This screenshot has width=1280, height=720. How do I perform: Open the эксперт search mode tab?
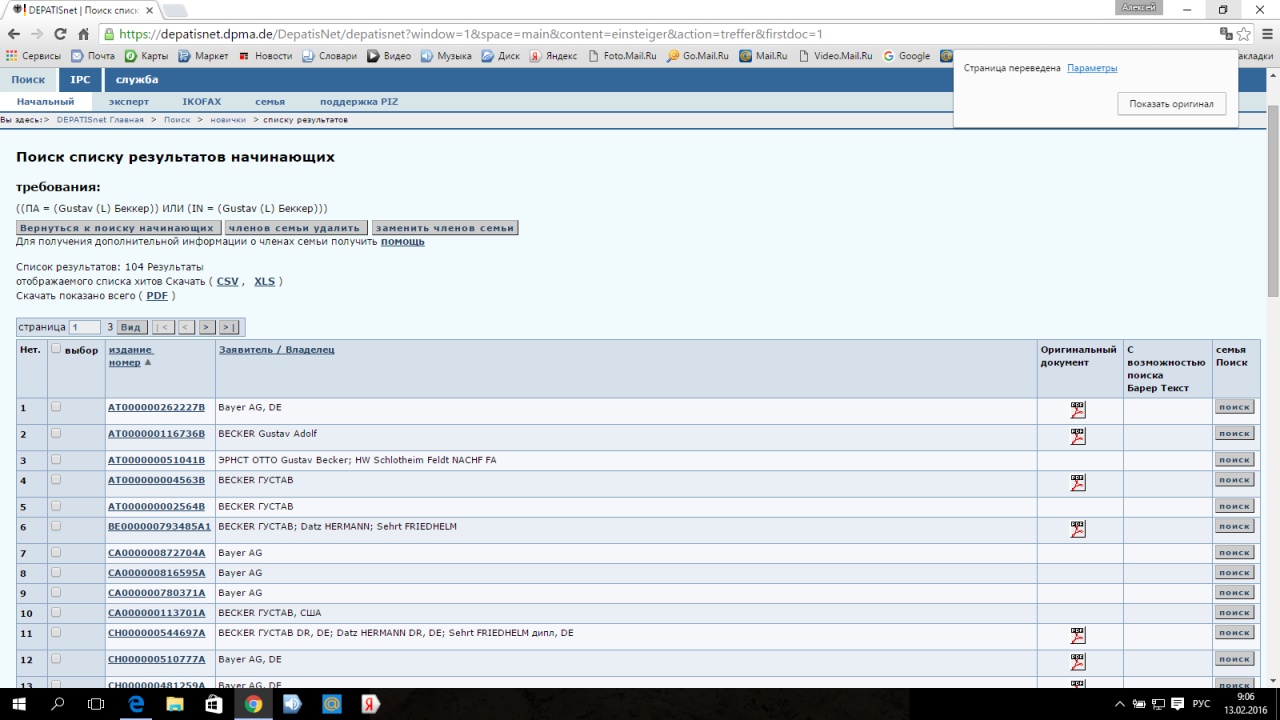128,102
